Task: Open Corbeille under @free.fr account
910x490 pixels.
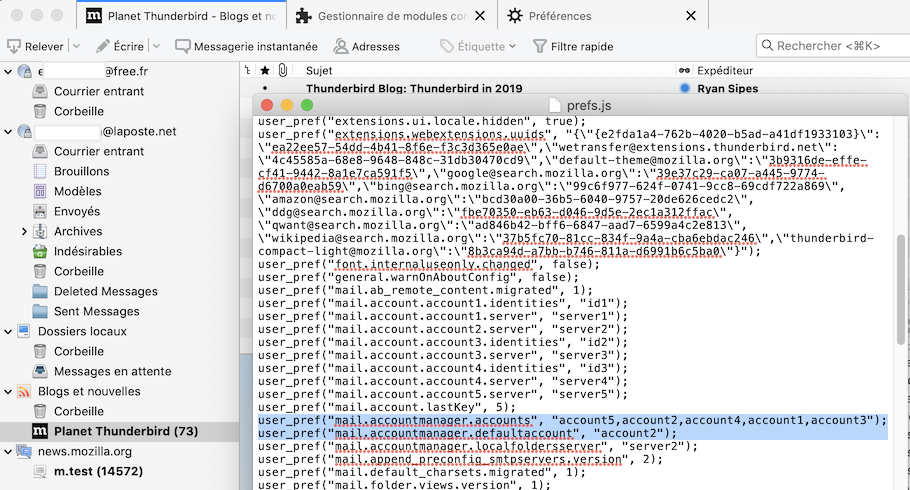Action: [78, 111]
